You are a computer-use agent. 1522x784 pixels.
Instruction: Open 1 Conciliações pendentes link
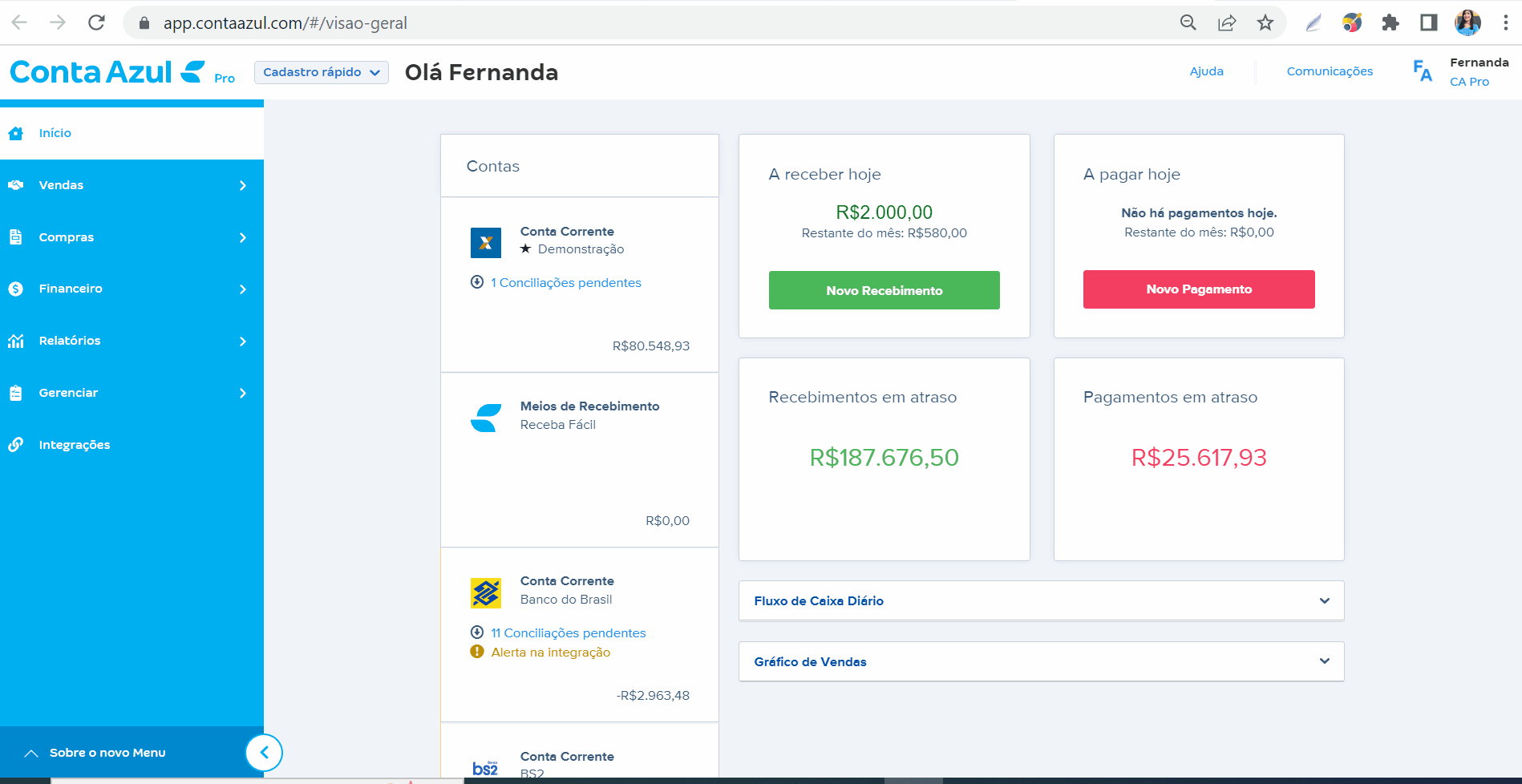point(565,282)
